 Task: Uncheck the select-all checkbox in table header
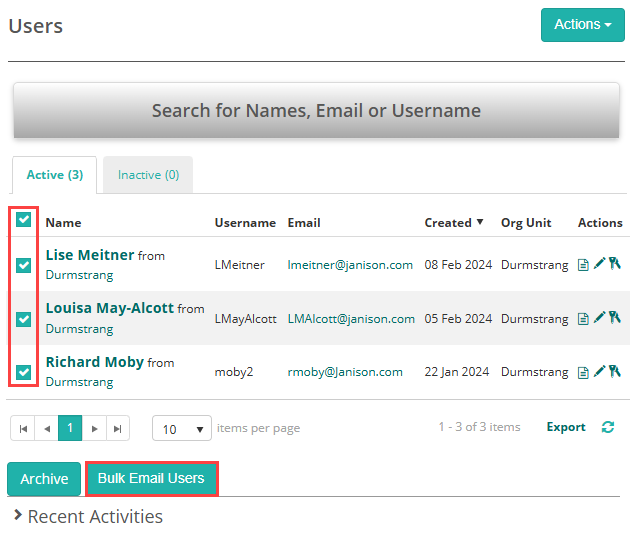24,221
